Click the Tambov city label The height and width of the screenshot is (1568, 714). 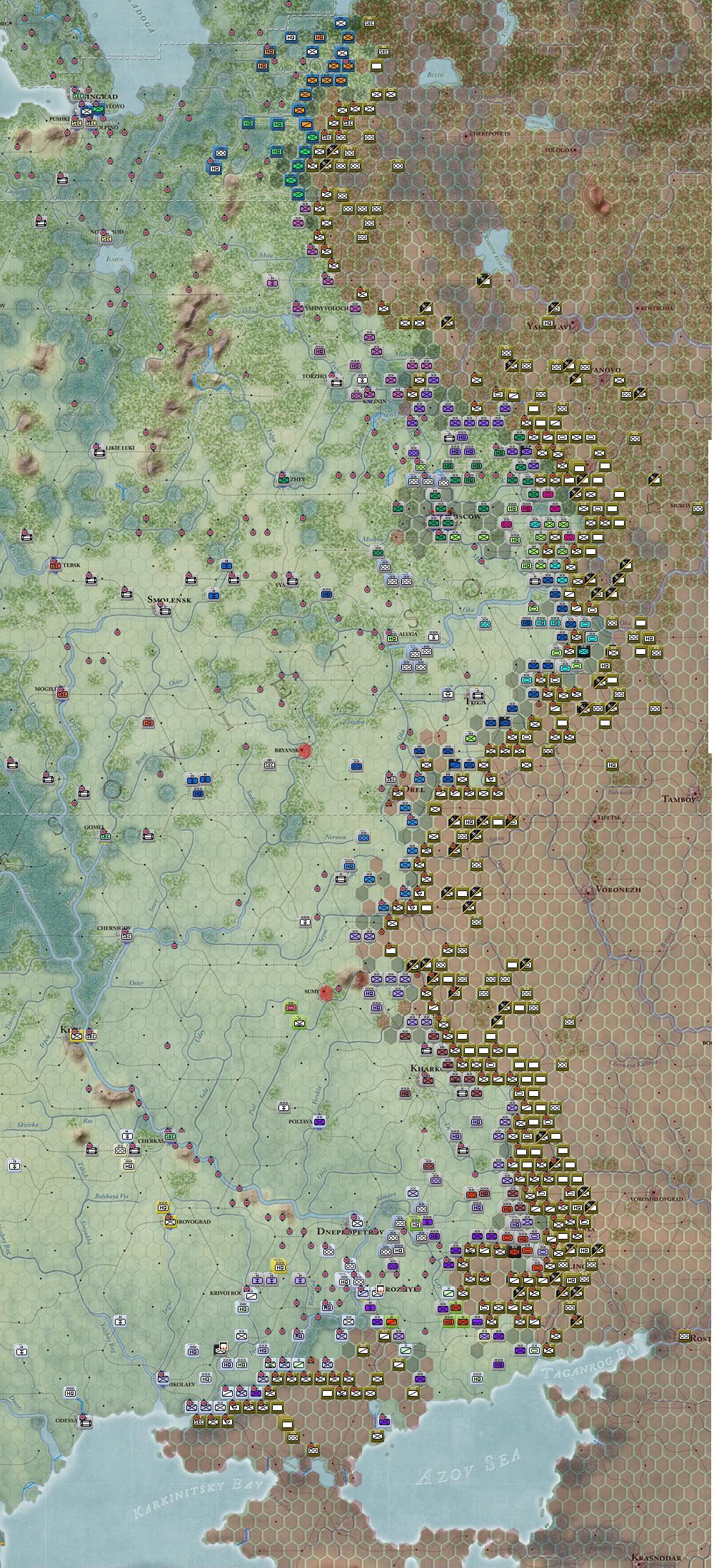tap(678, 799)
